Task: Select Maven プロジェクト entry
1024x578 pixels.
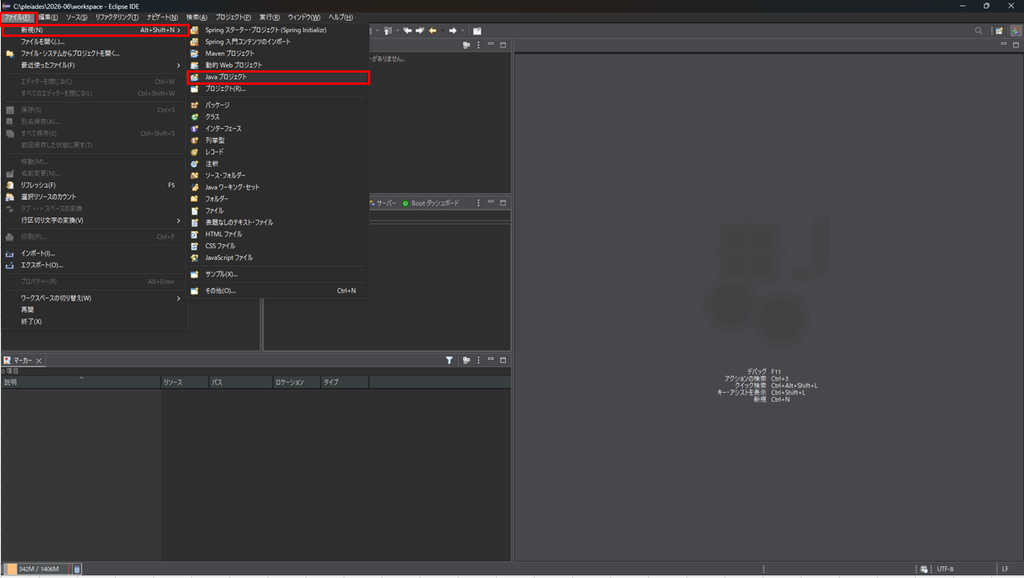Action: tap(278, 54)
